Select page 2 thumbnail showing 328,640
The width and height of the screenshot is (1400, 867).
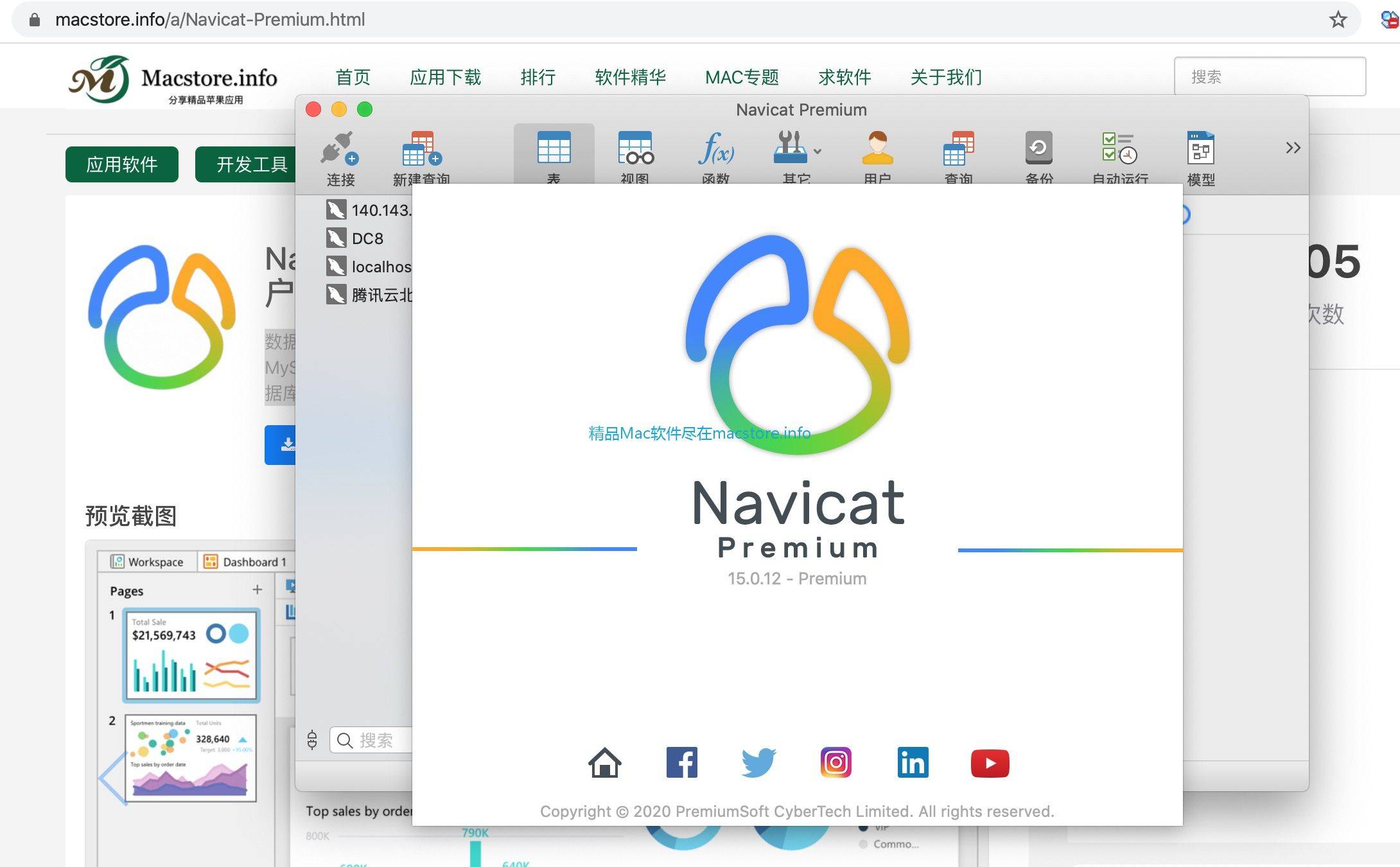coord(191,758)
